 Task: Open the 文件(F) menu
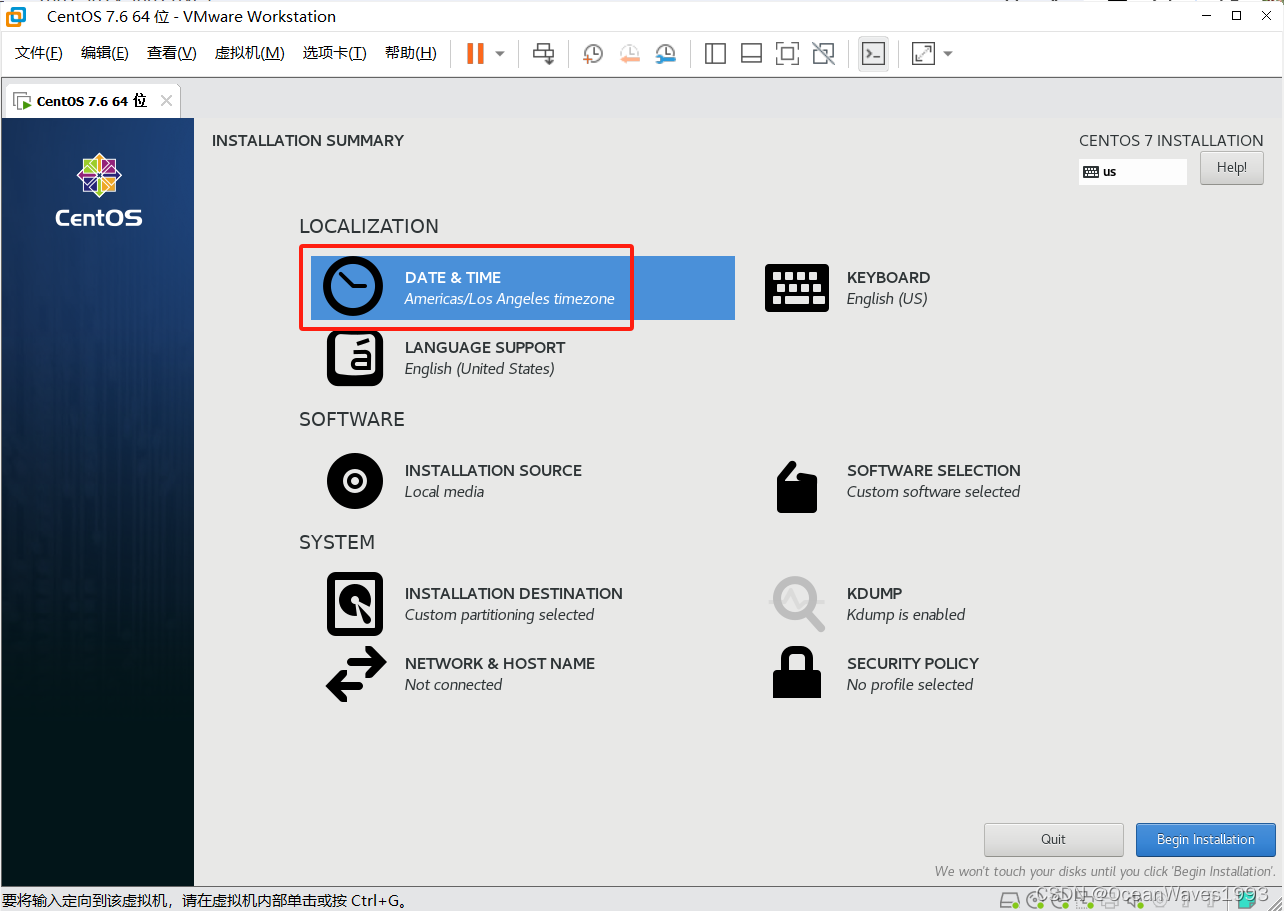39,53
